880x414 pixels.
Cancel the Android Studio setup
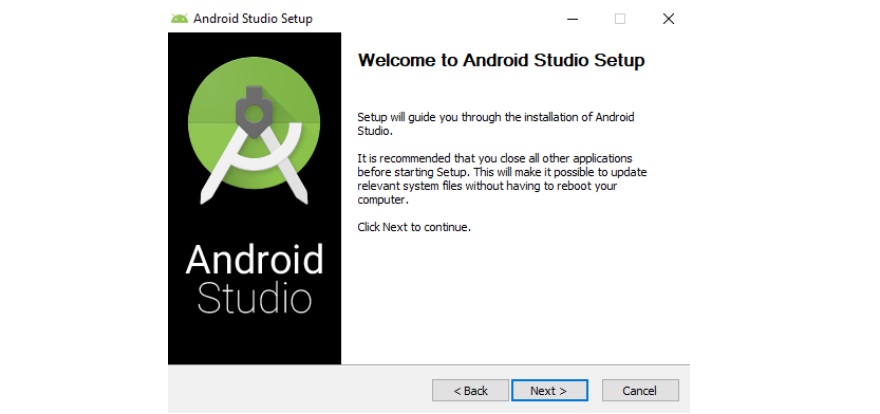click(640, 390)
